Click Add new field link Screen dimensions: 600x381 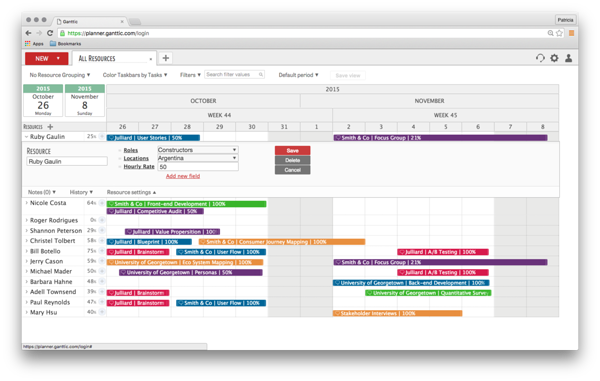[183, 176]
